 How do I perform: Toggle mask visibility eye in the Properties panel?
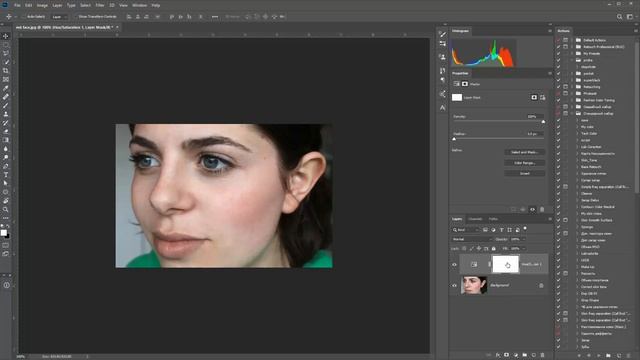(x=532, y=209)
